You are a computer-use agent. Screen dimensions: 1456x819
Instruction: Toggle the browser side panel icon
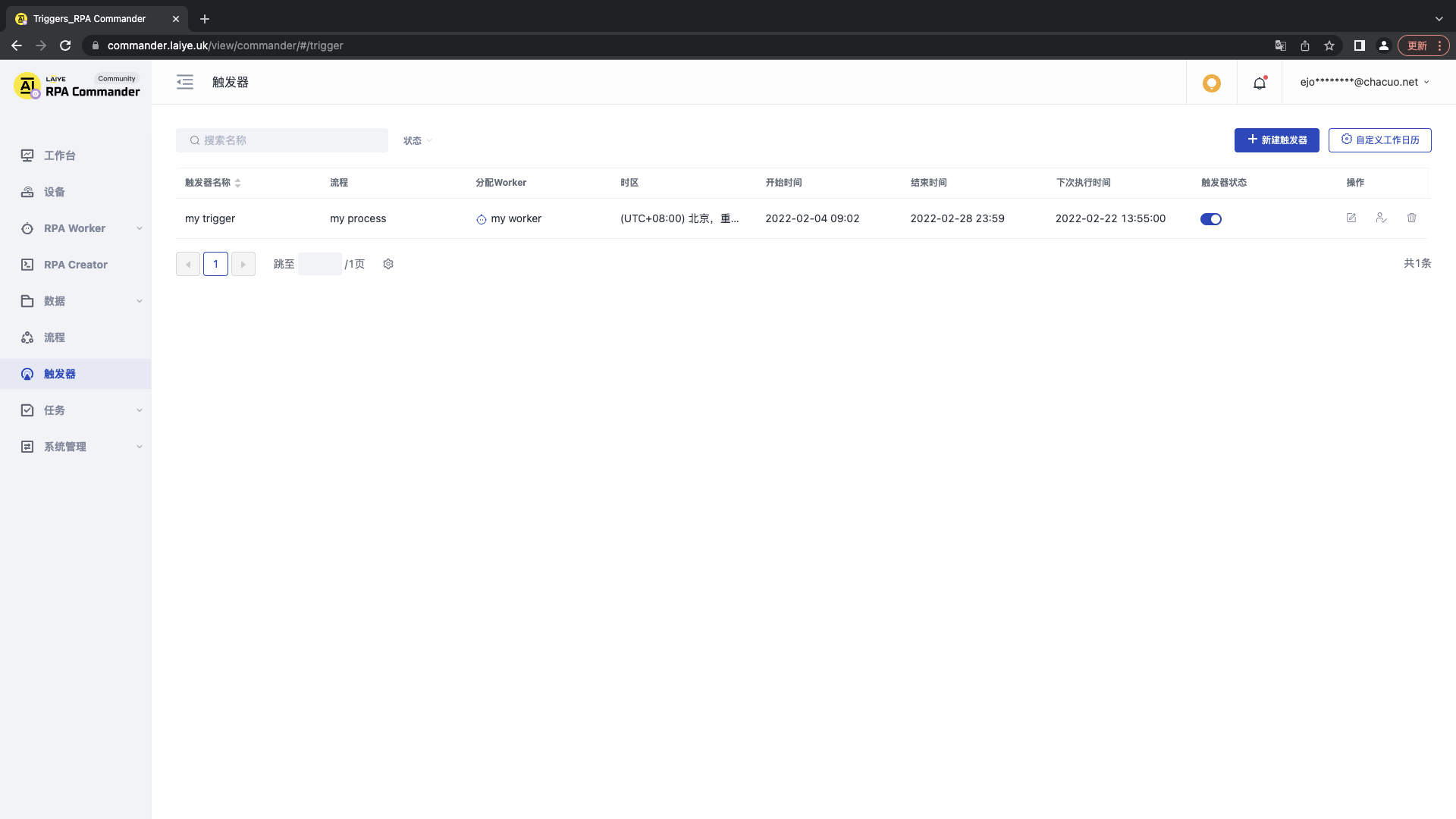[1360, 45]
